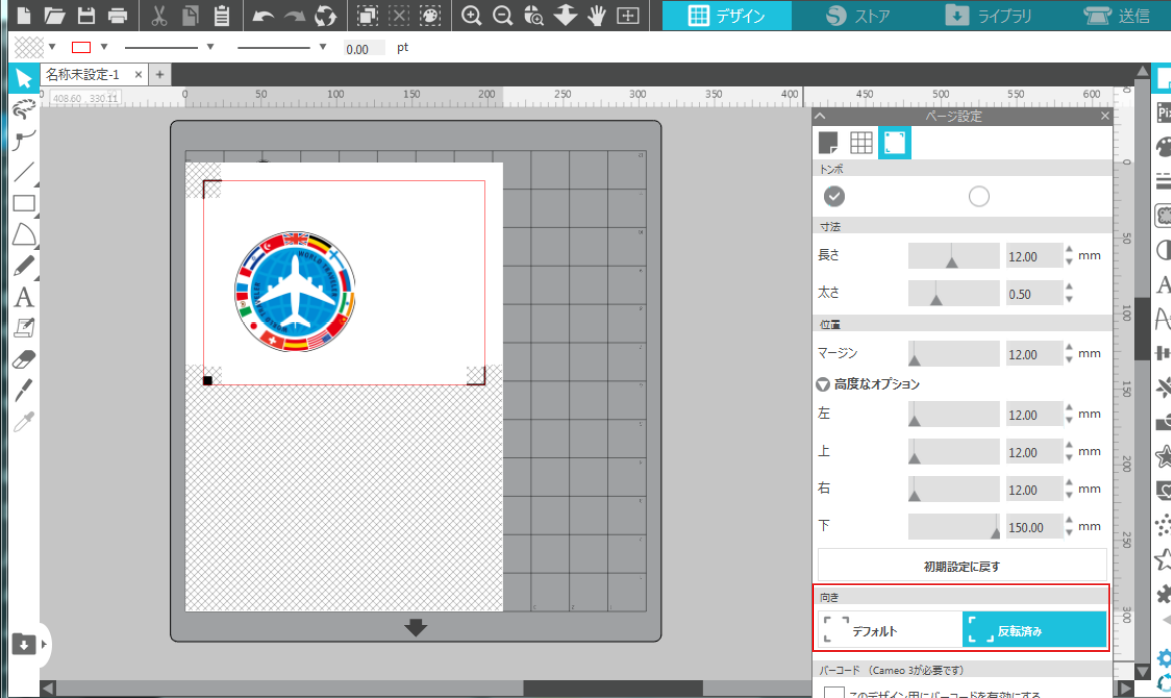This screenshot has width=1171, height=698.
Task: Enable registration marks checked radio
Action: click(834, 196)
